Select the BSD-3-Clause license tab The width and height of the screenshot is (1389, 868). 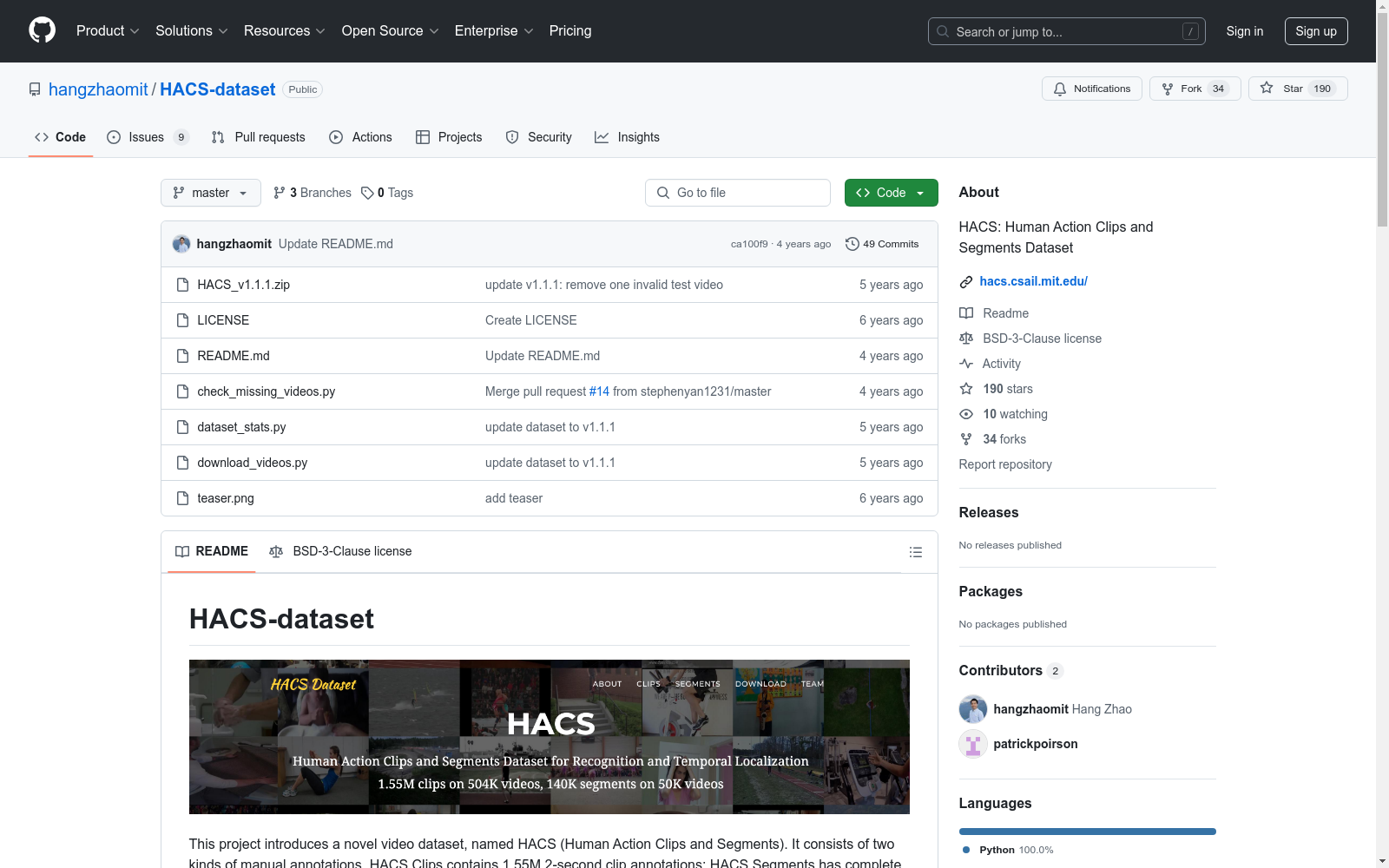[340, 551]
